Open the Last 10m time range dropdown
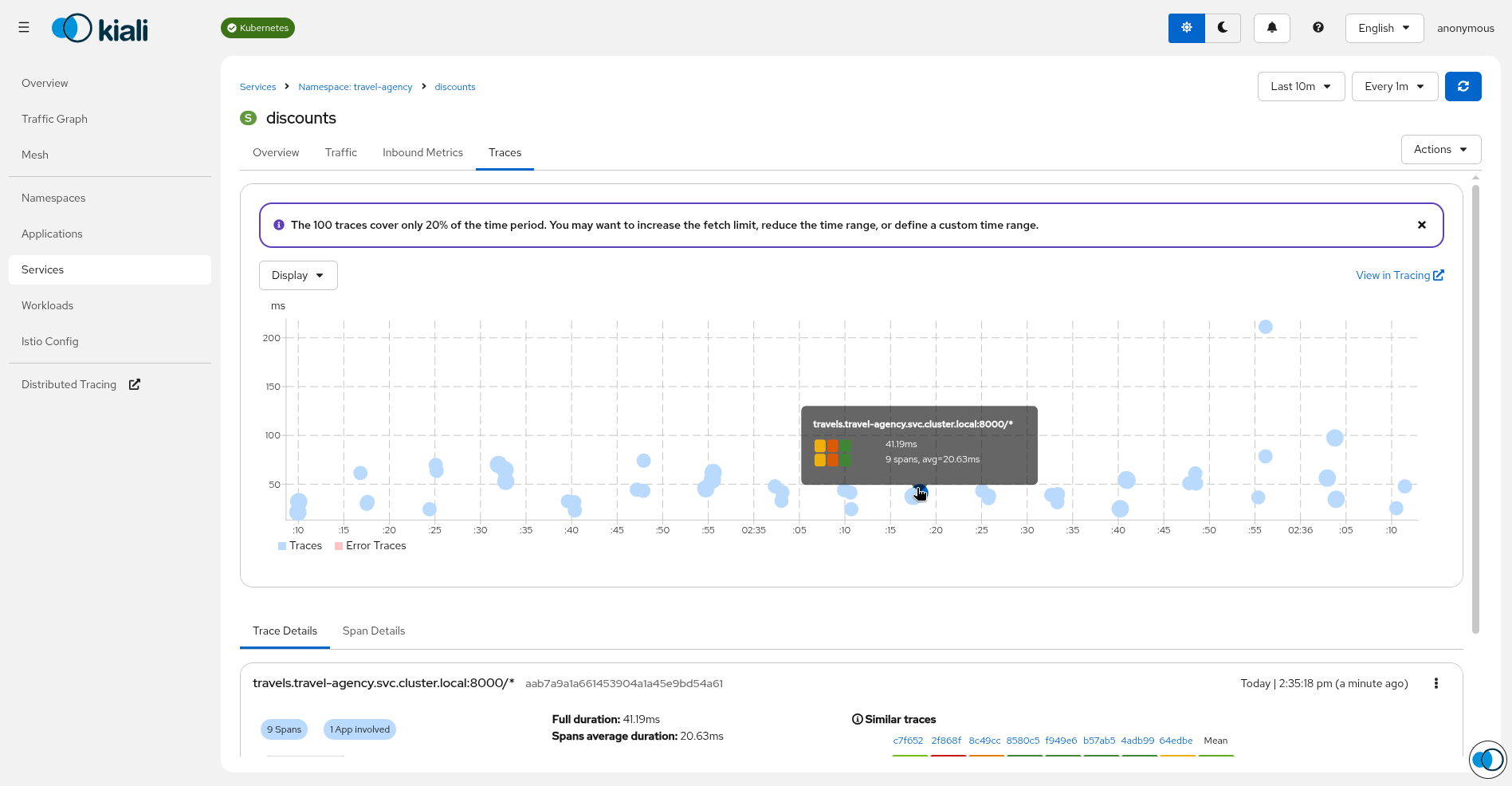Viewport: 1512px width, 786px height. 1301,86
